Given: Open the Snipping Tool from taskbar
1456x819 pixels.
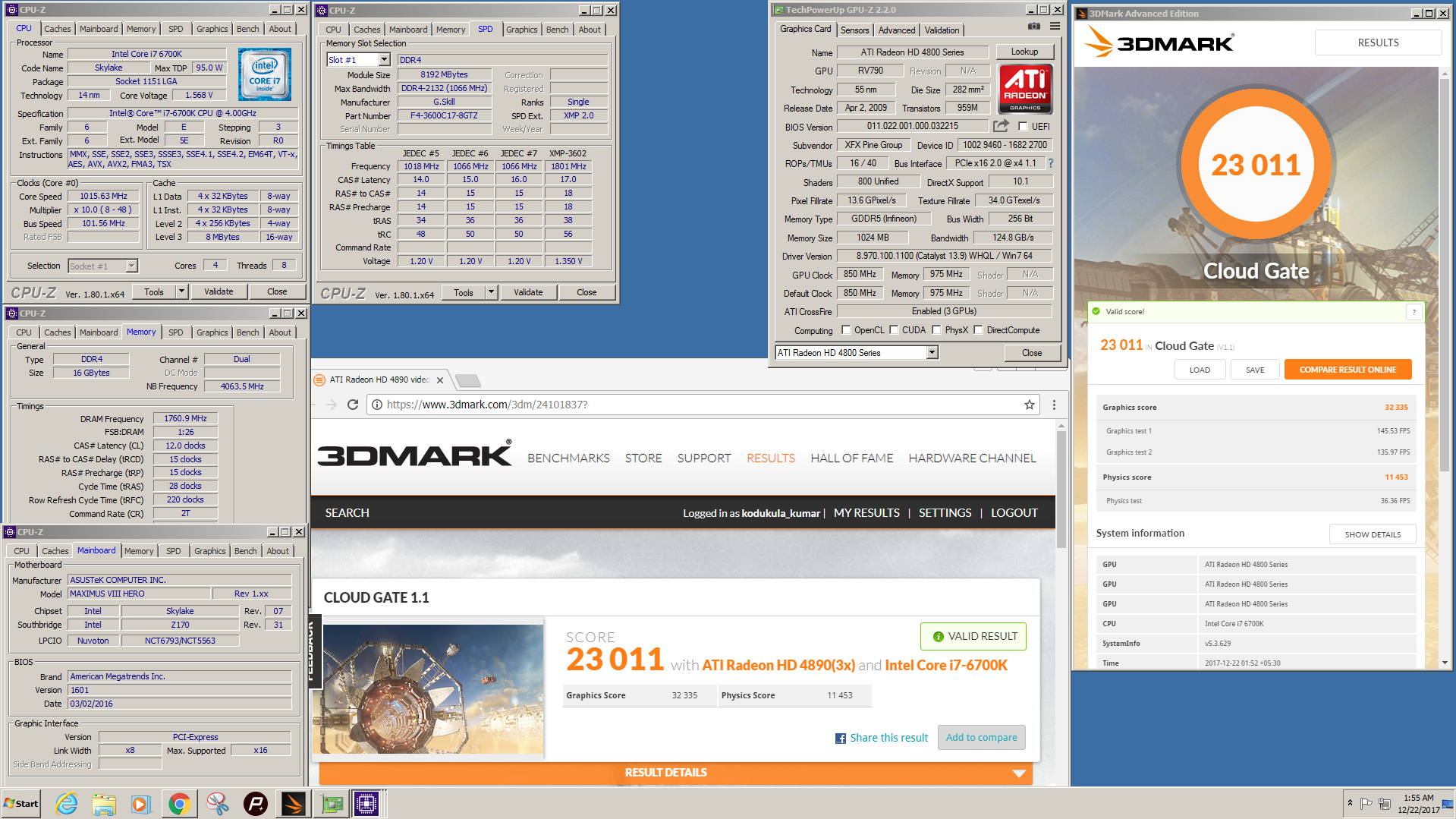Looking at the screenshot, I should coord(217,803).
